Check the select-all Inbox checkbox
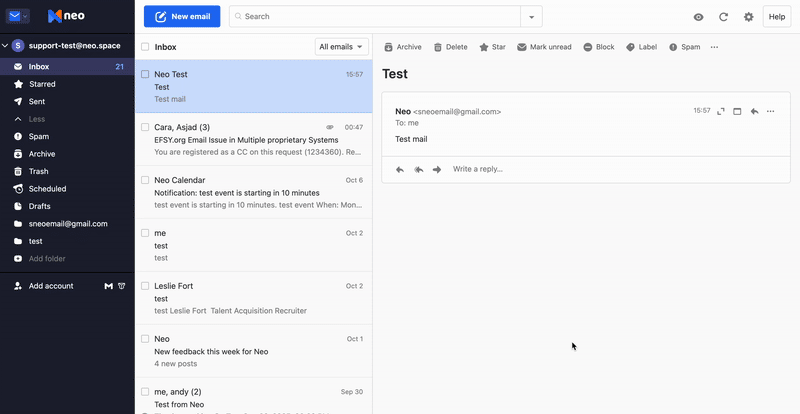The height and width of the screenshot is (414, 800). (x=145, y=47)
